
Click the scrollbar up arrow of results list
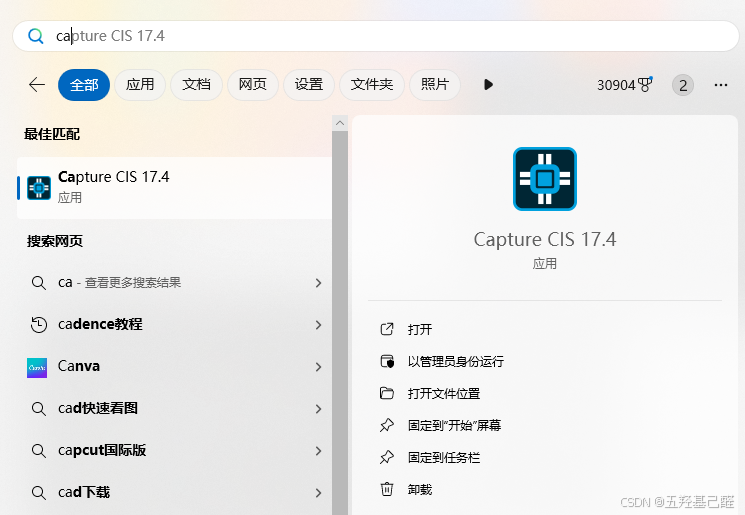click(340, 123)
